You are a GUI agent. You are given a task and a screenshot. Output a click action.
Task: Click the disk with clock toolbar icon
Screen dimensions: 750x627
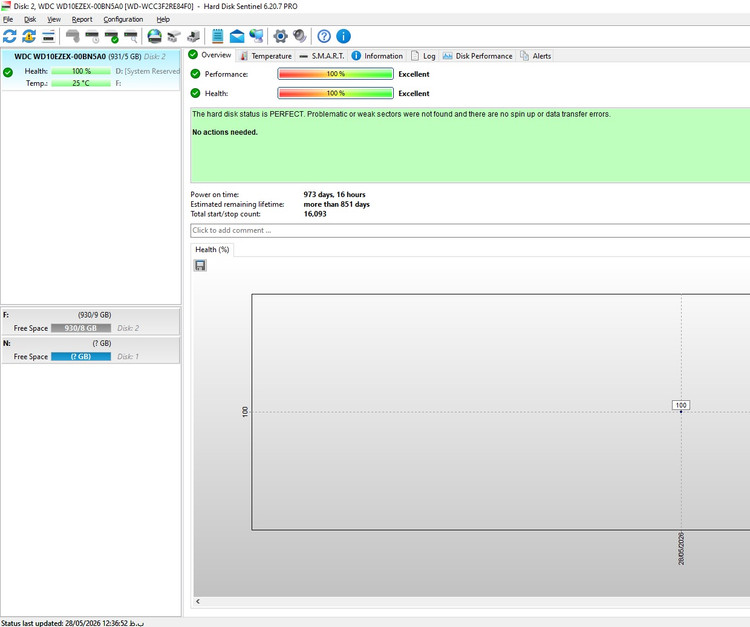[92, 36]
